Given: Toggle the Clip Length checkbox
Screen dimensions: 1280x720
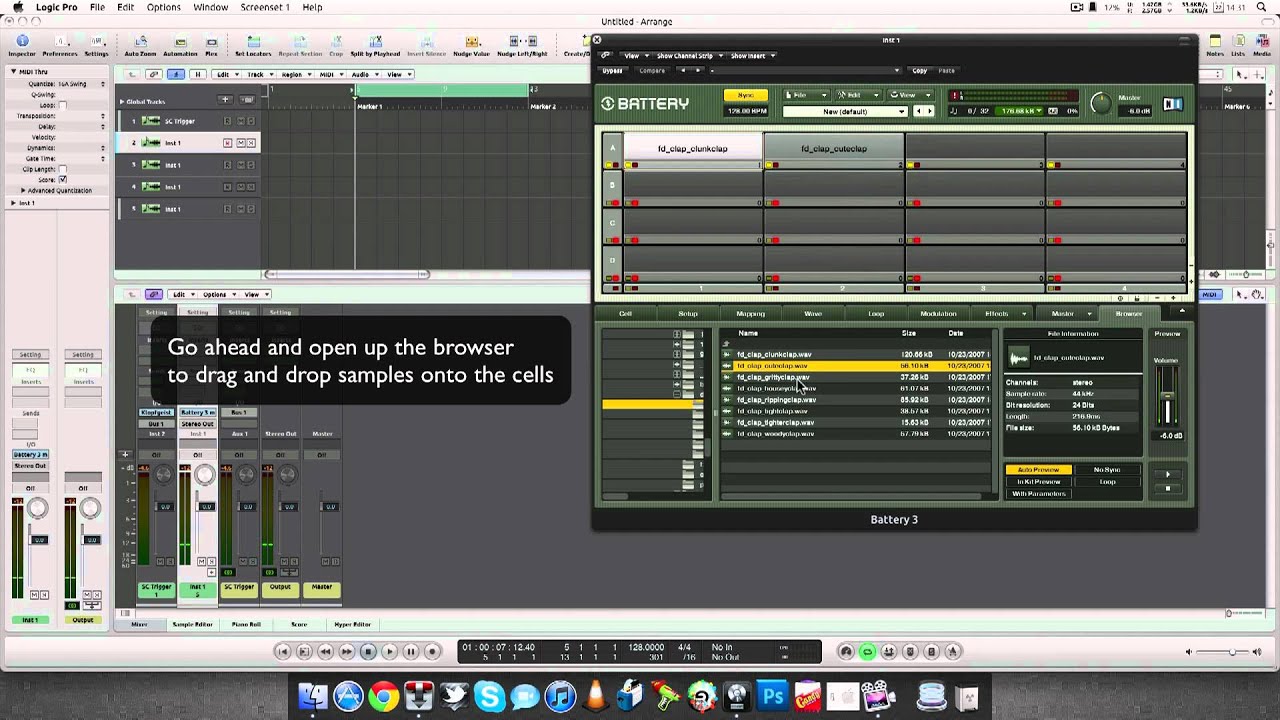Looking at the screenshot, I should tap(62, 169).
